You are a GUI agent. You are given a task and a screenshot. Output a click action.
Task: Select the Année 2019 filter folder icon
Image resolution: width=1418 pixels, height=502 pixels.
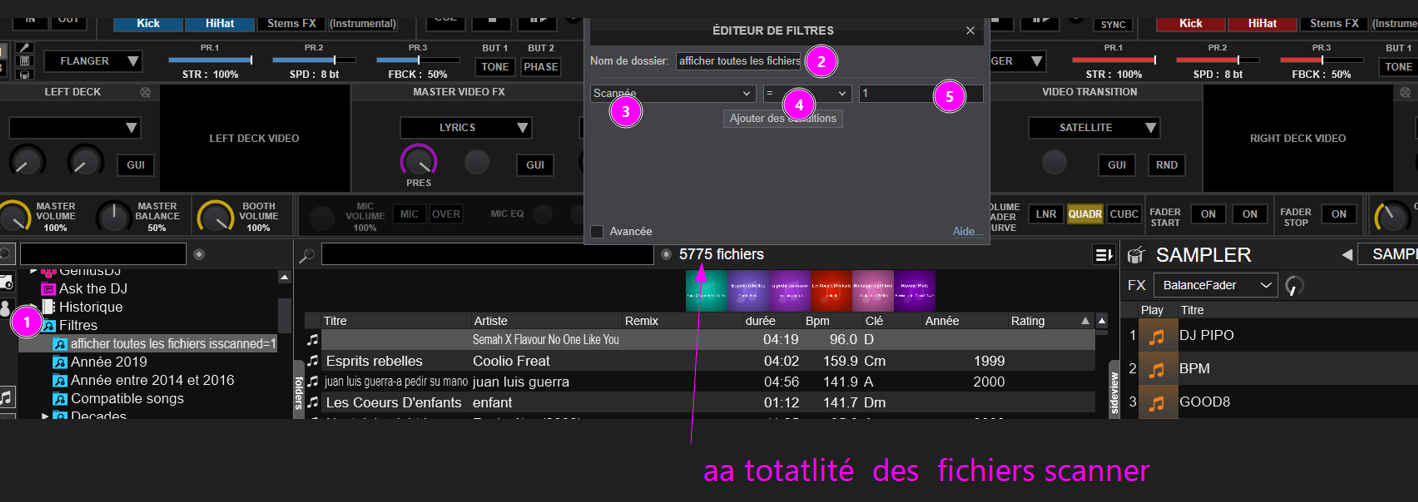pyautogui.click(x=60, y=362)
